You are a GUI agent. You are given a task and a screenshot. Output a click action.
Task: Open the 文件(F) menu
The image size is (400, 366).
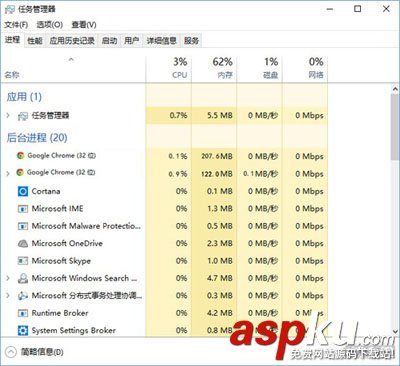[16, 25]
